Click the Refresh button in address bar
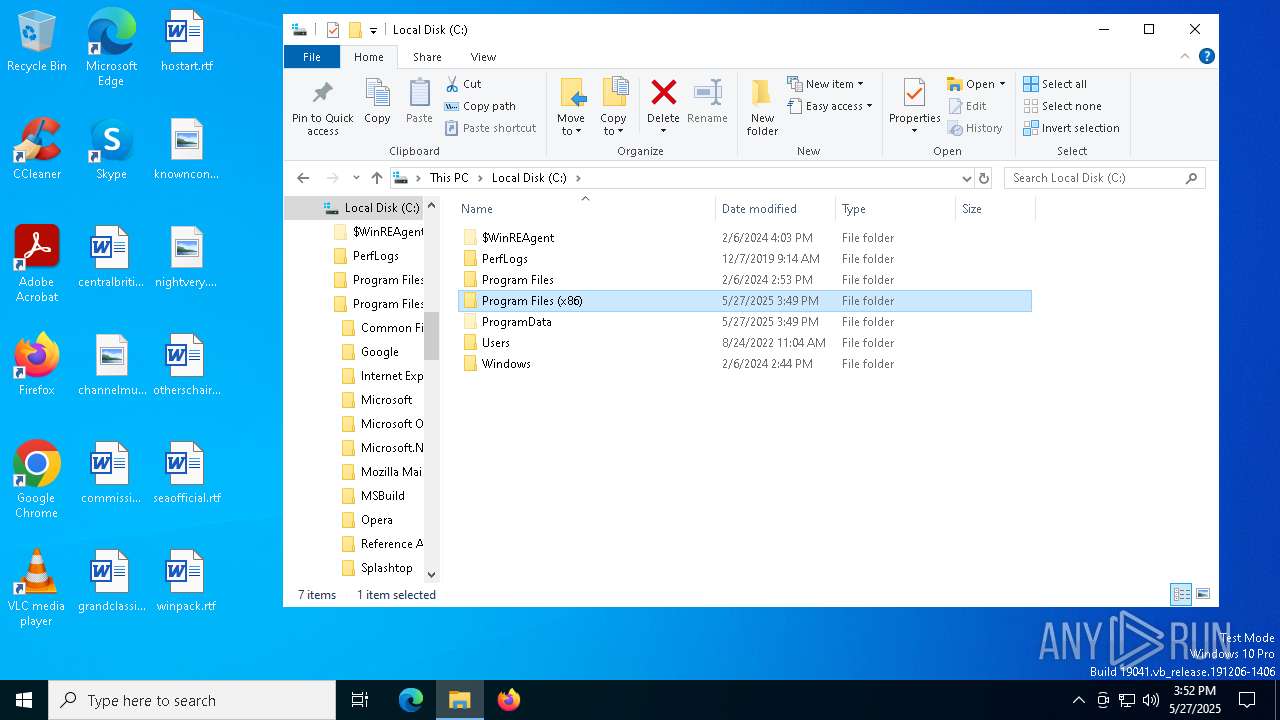Viewport: 1280px width, 720px height. [x=984, y=178]
